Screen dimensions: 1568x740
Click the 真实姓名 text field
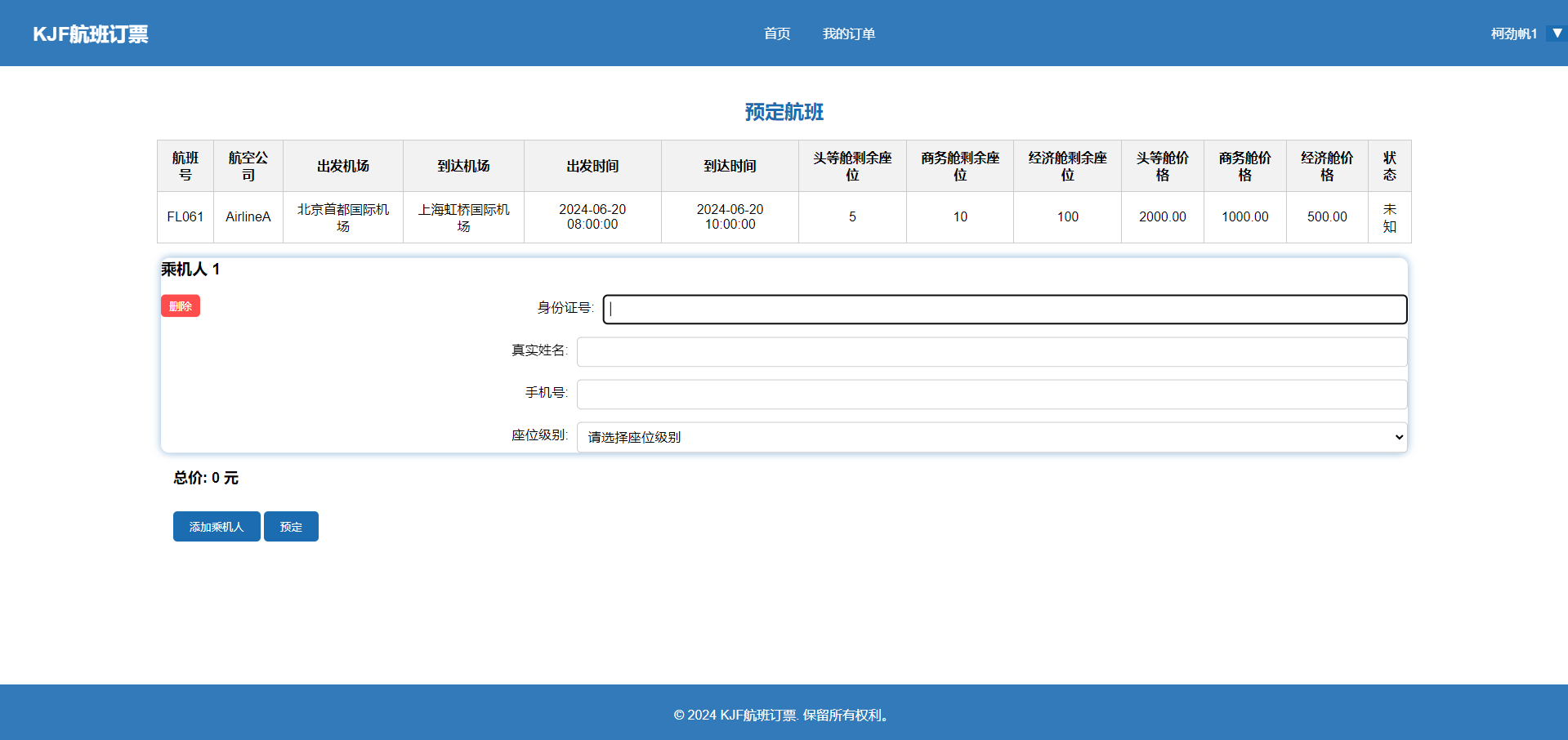991,352
